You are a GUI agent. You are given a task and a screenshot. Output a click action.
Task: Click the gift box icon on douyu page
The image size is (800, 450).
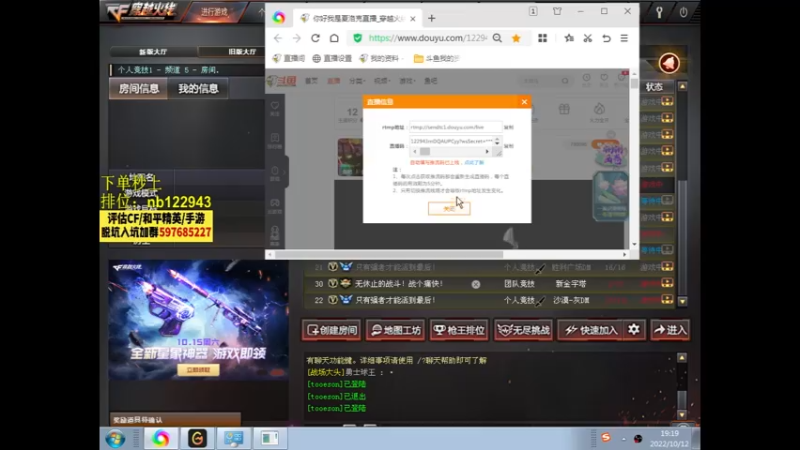(x=564, y=109)
